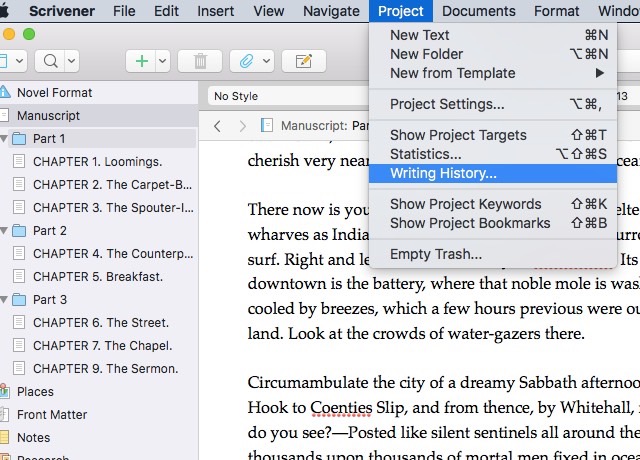Choose Empty Trash... menu entry
Image resolution: width=640 pixels, height=460 pixels.
493,254
